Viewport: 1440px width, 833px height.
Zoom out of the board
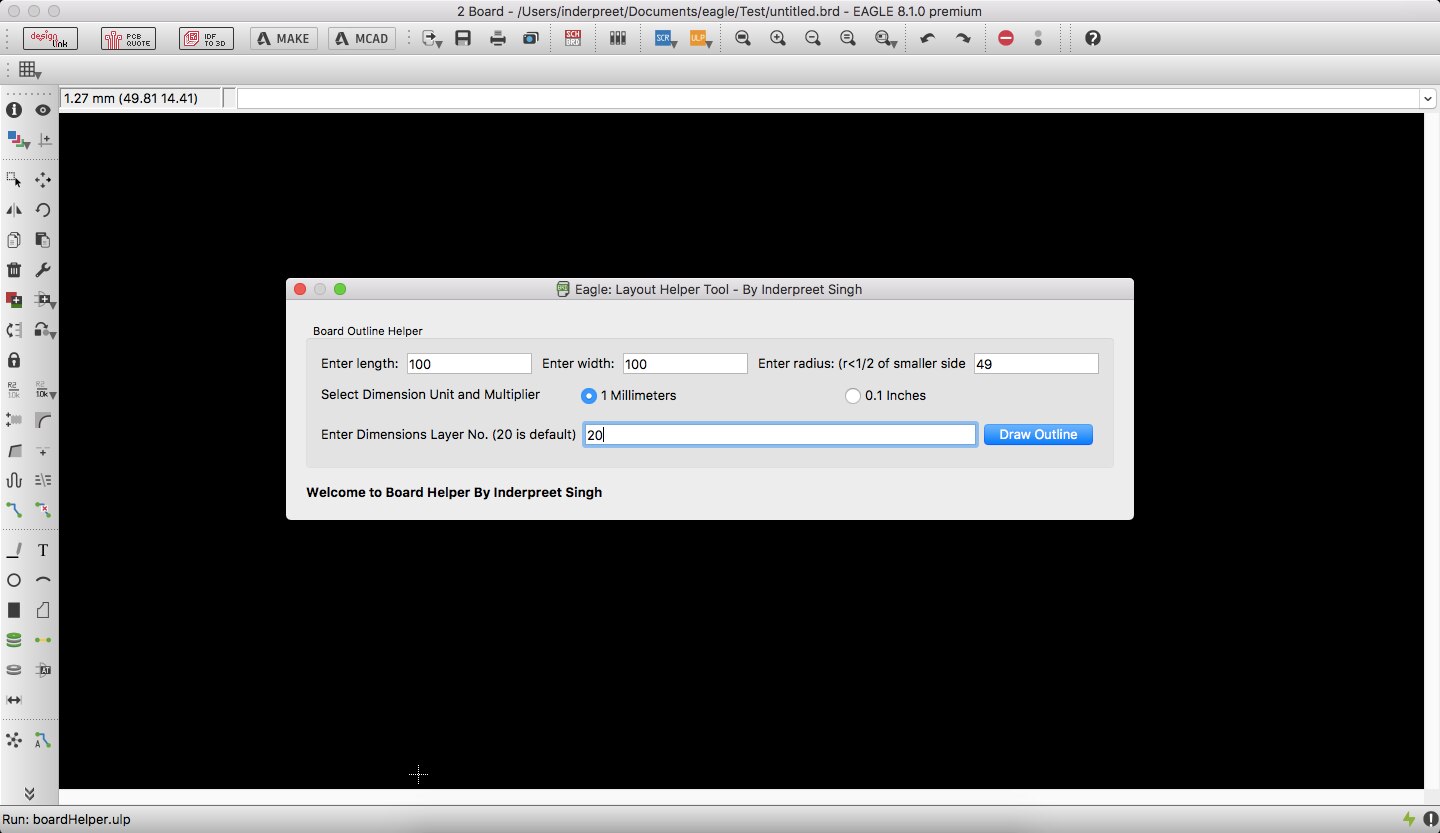point(813,38)
